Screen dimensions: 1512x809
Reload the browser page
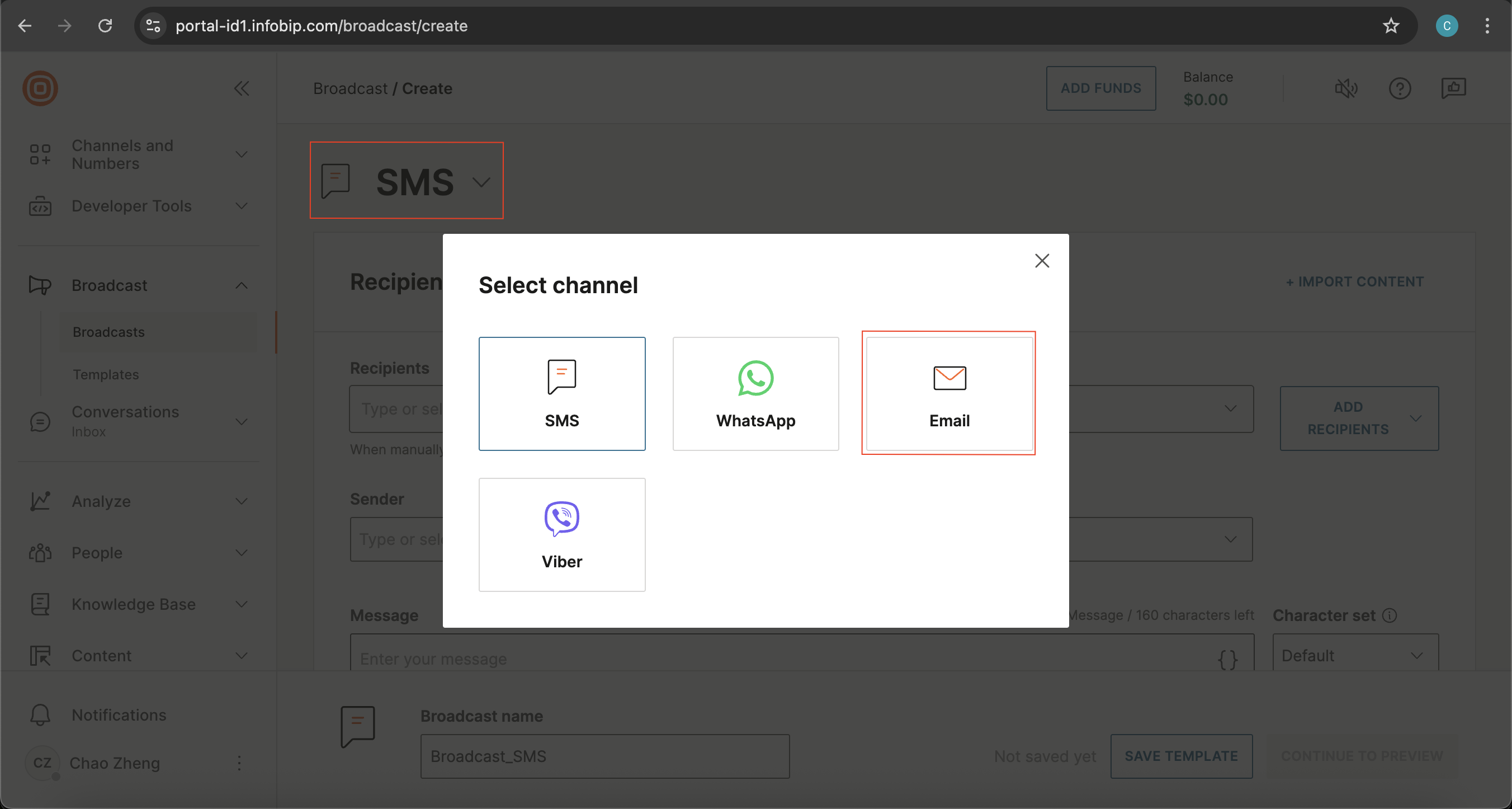point(105,26)
